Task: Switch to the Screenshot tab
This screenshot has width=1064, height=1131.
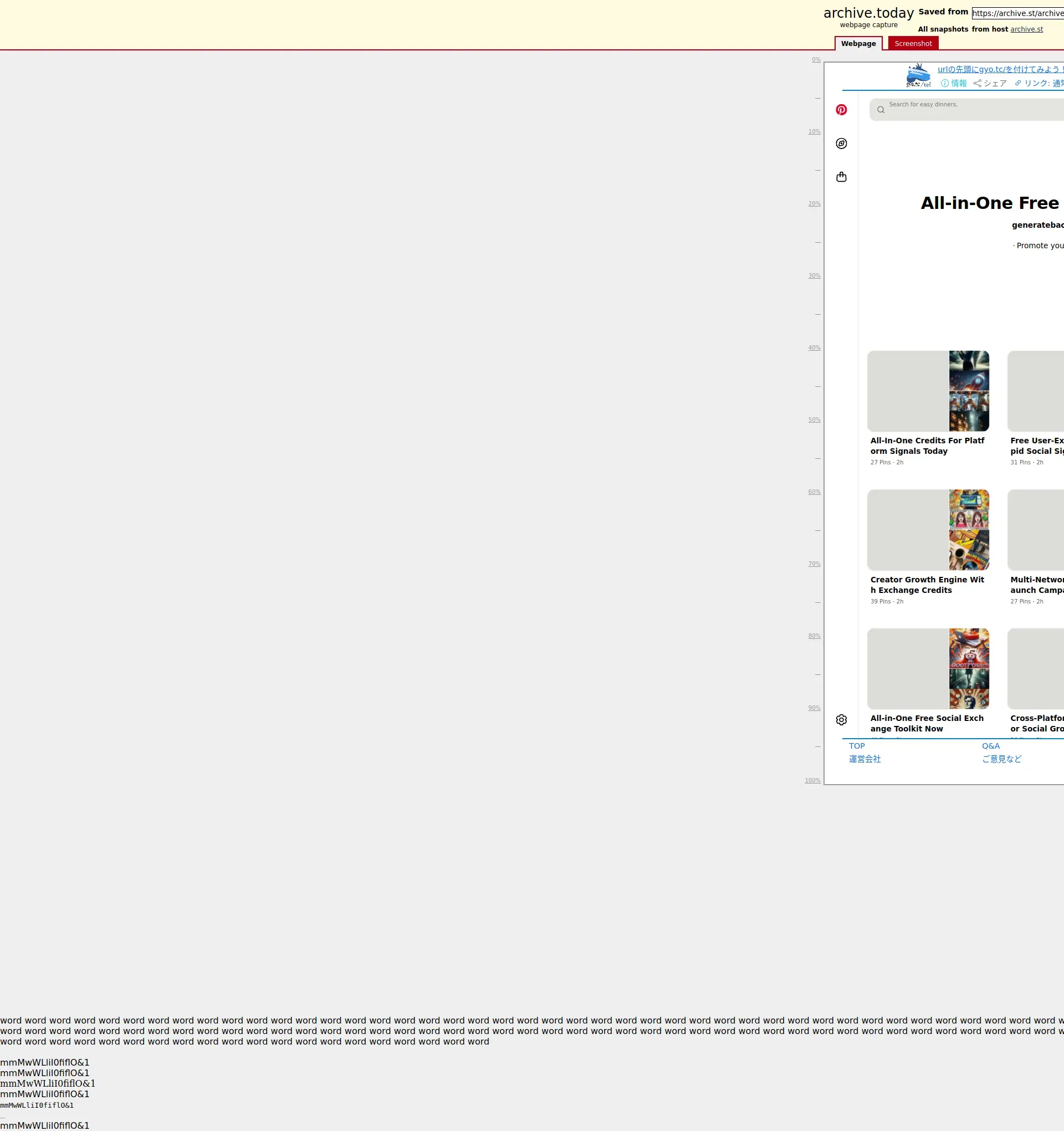Action: click(x=913, y=43)
